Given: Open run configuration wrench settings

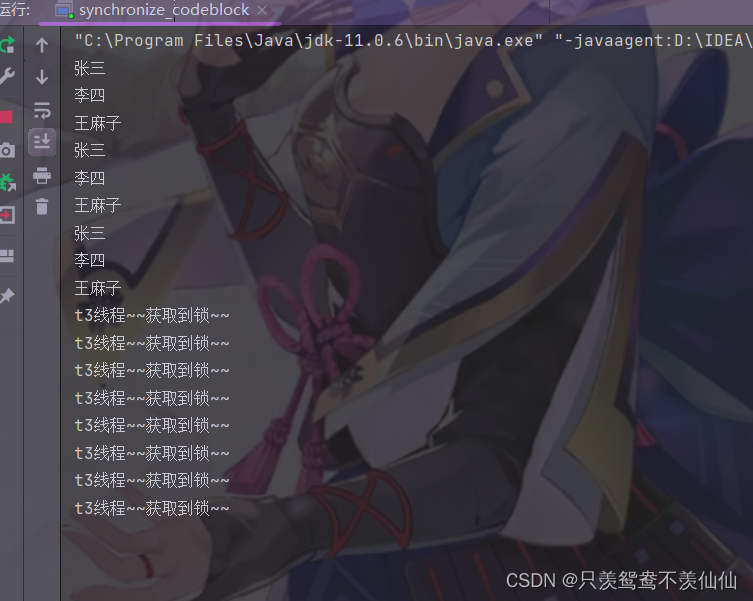Looking at the screenshot, I should [7, 76].
